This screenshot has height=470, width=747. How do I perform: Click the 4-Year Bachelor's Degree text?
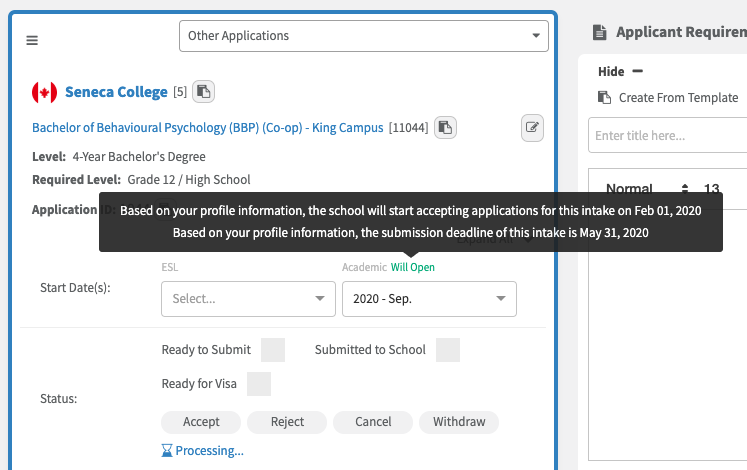pyautogui.click(x=139, y=157)
